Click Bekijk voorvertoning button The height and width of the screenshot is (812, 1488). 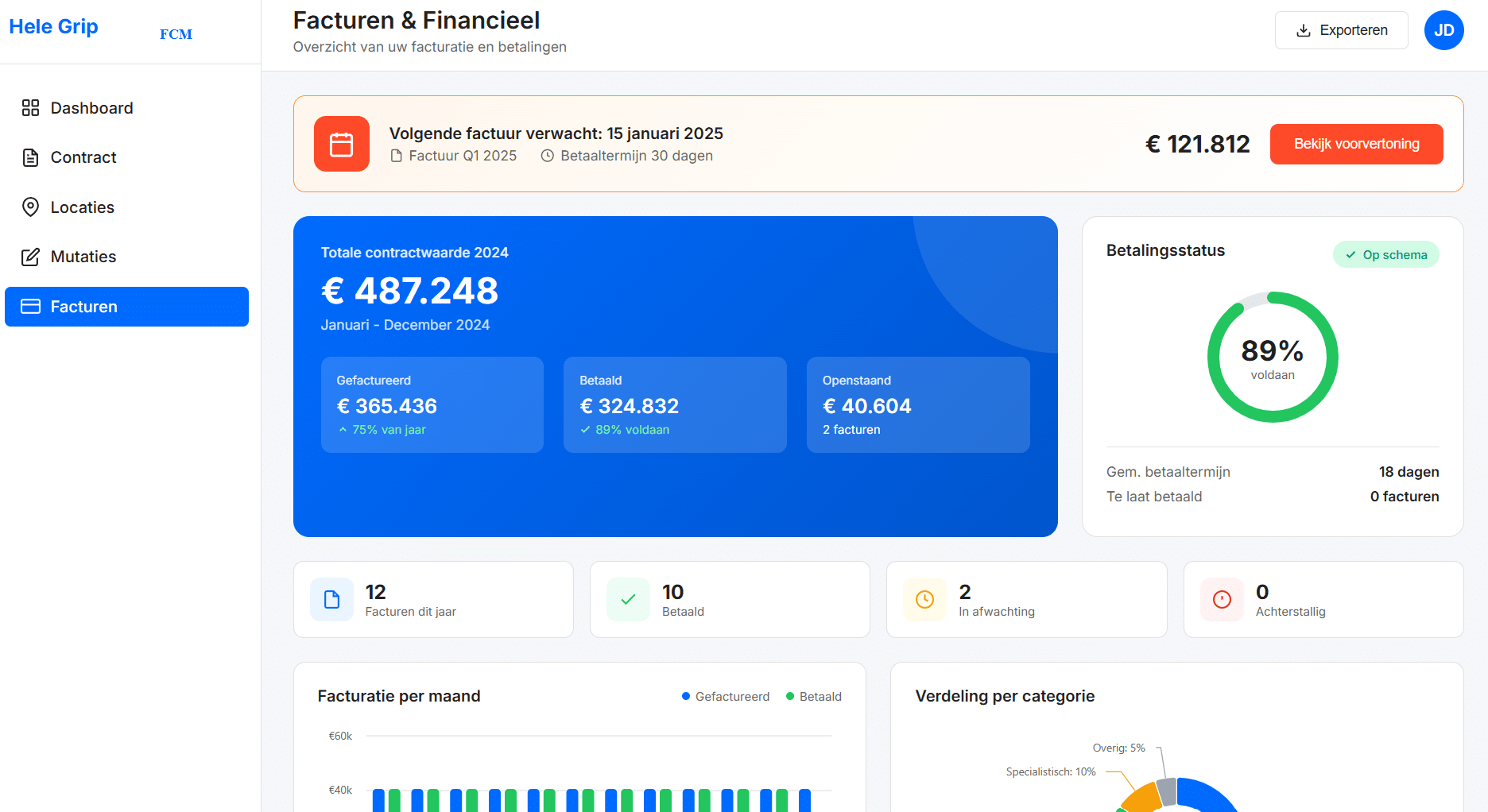tap(1356, 144)
